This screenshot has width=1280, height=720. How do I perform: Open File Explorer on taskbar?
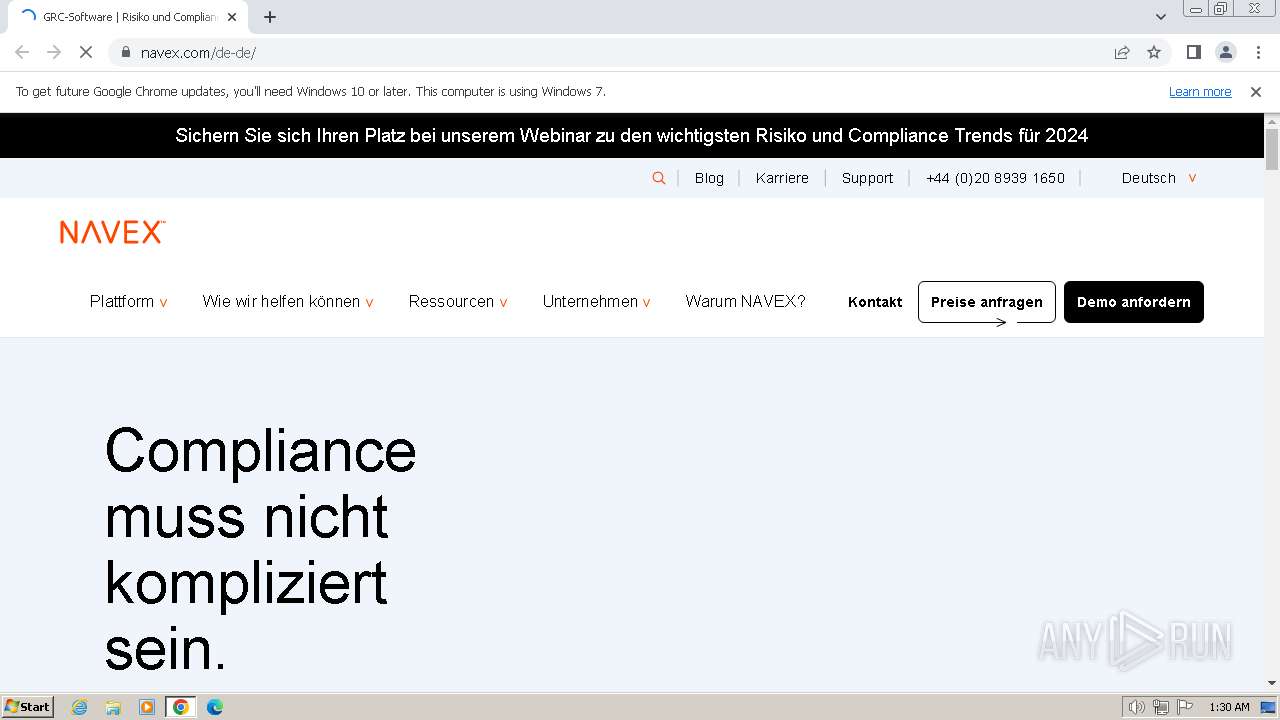click(113, 707)
